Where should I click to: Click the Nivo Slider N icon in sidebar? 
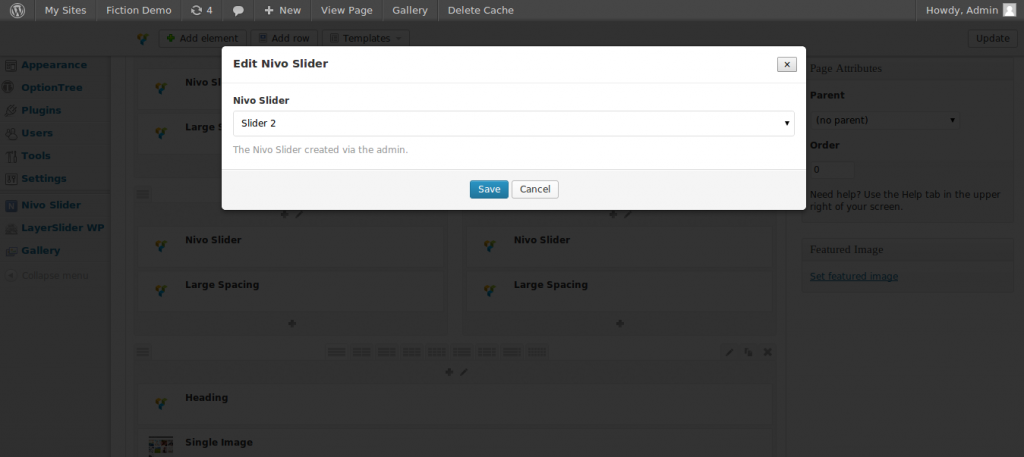(10, 205)
